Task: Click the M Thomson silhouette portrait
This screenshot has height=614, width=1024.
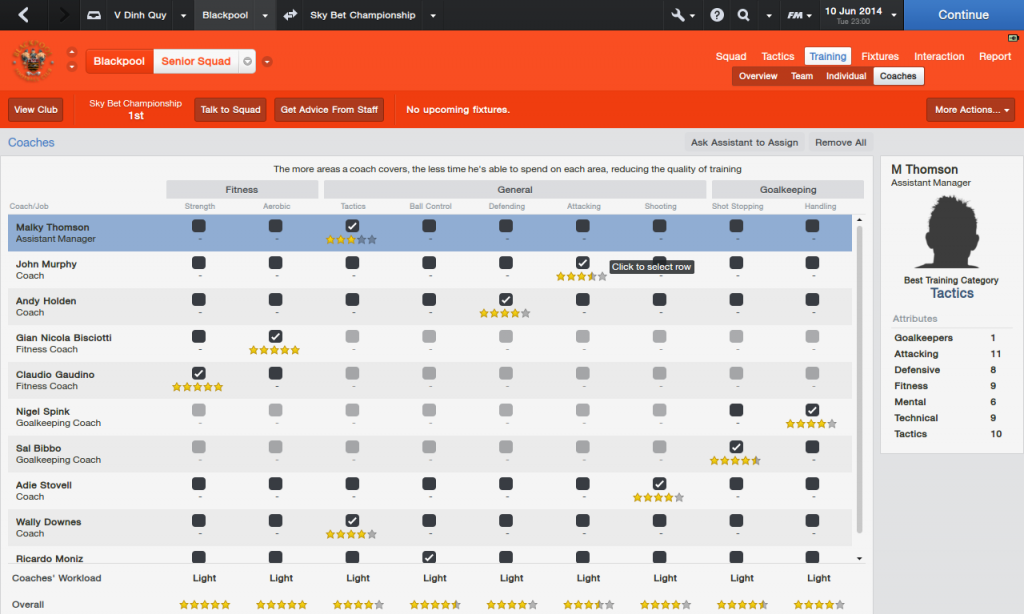Action: (951, 232)
